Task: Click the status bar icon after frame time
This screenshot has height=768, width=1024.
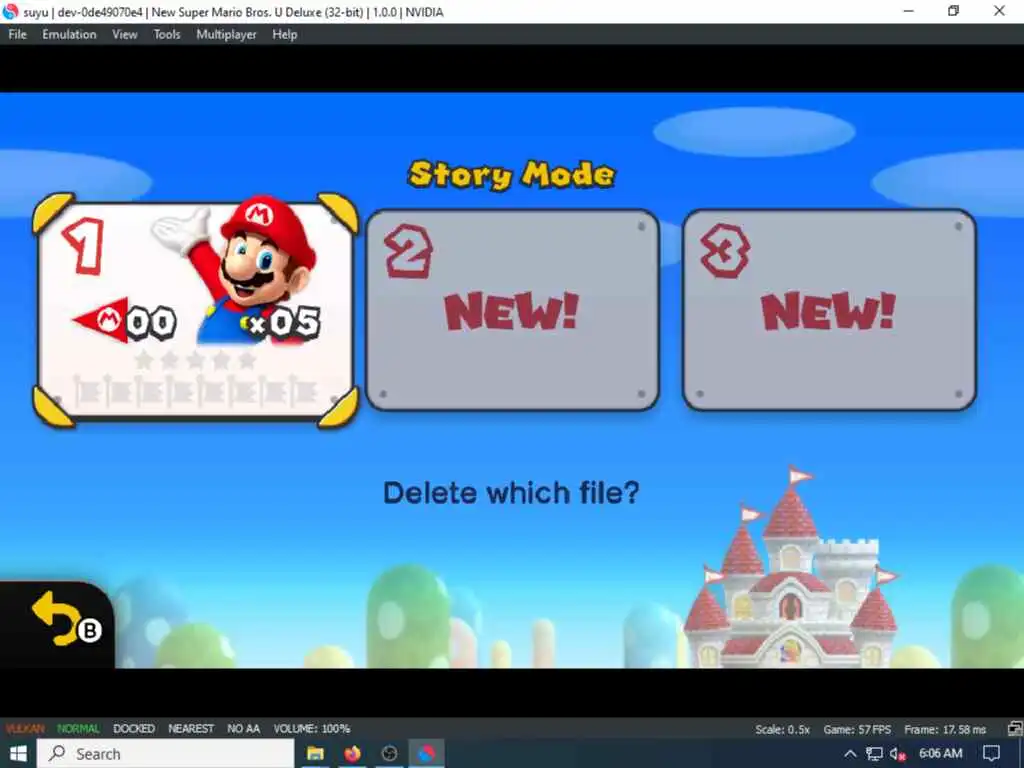Action: [1015, 729]
